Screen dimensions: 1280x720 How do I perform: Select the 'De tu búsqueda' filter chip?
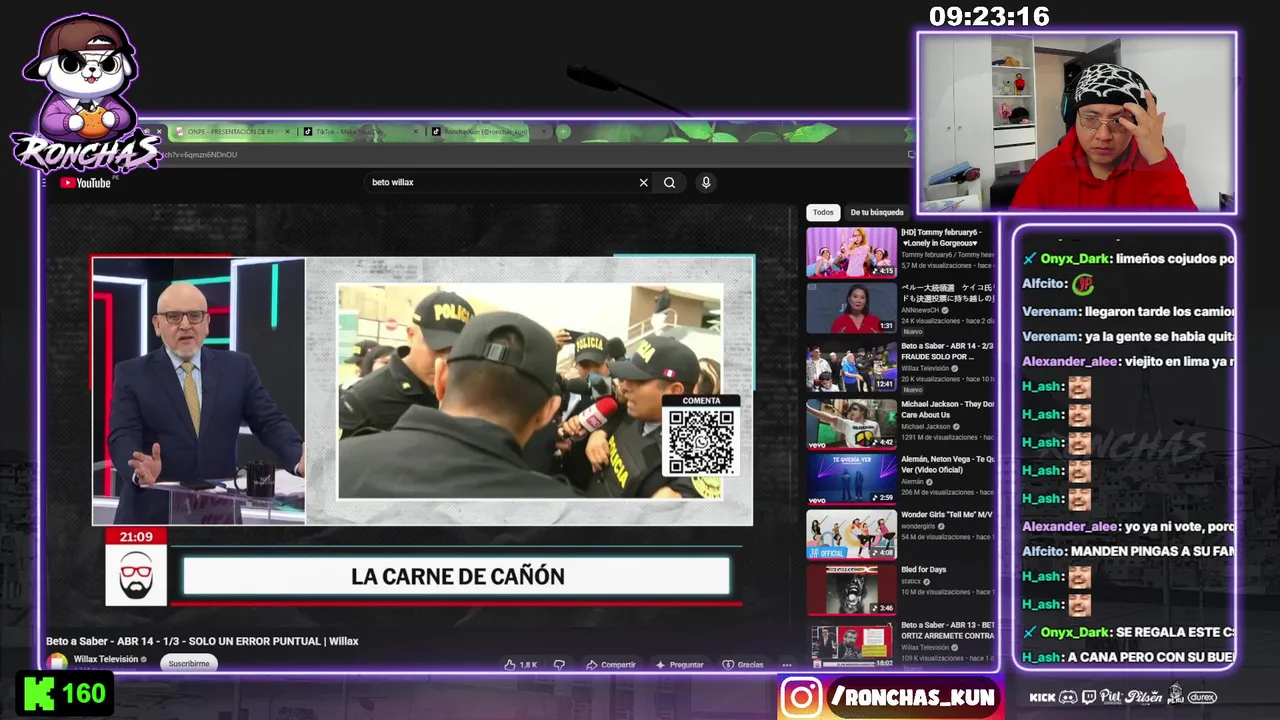[x=876, y=212]
